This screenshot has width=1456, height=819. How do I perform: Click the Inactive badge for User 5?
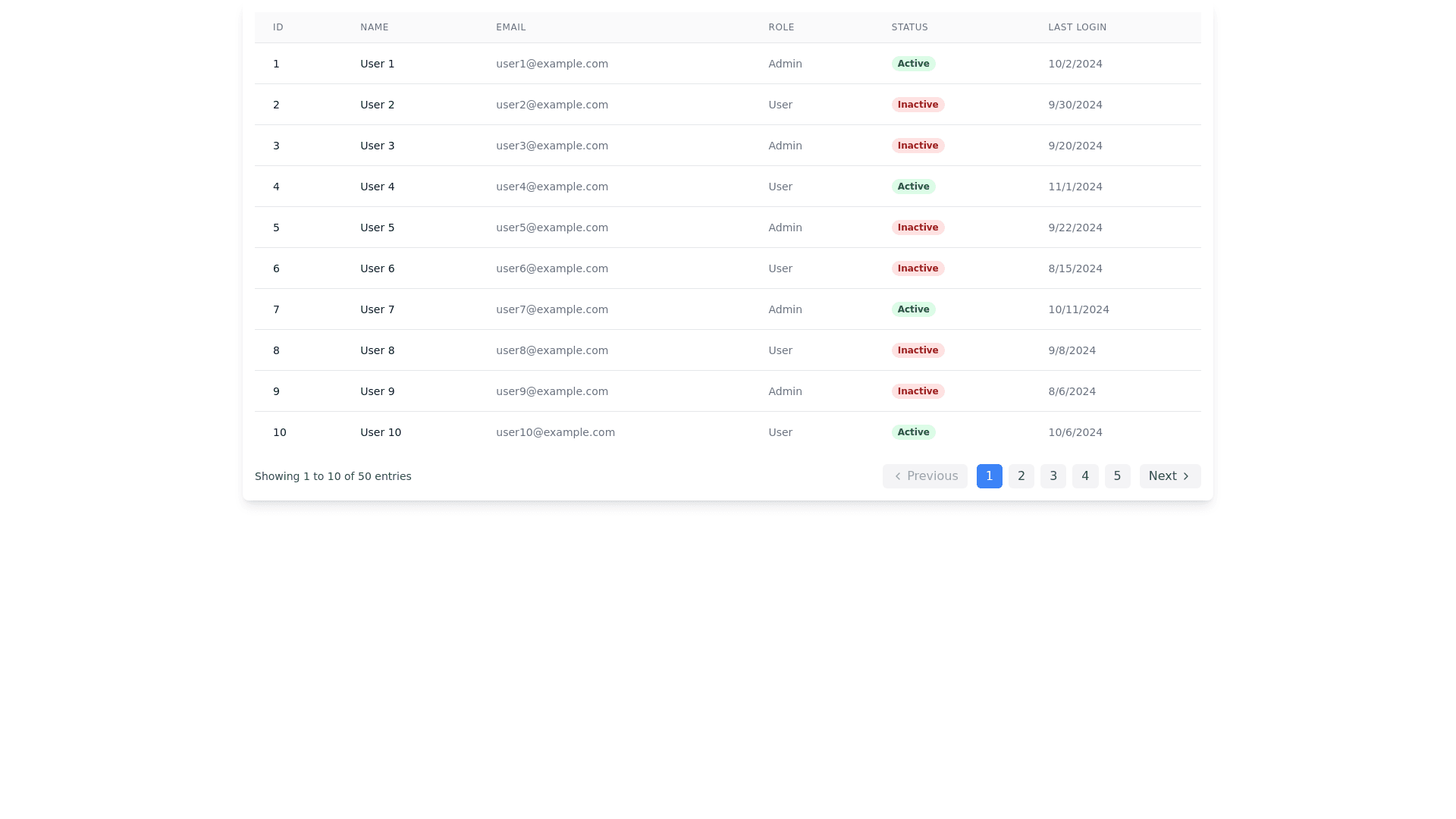[918, 227]
